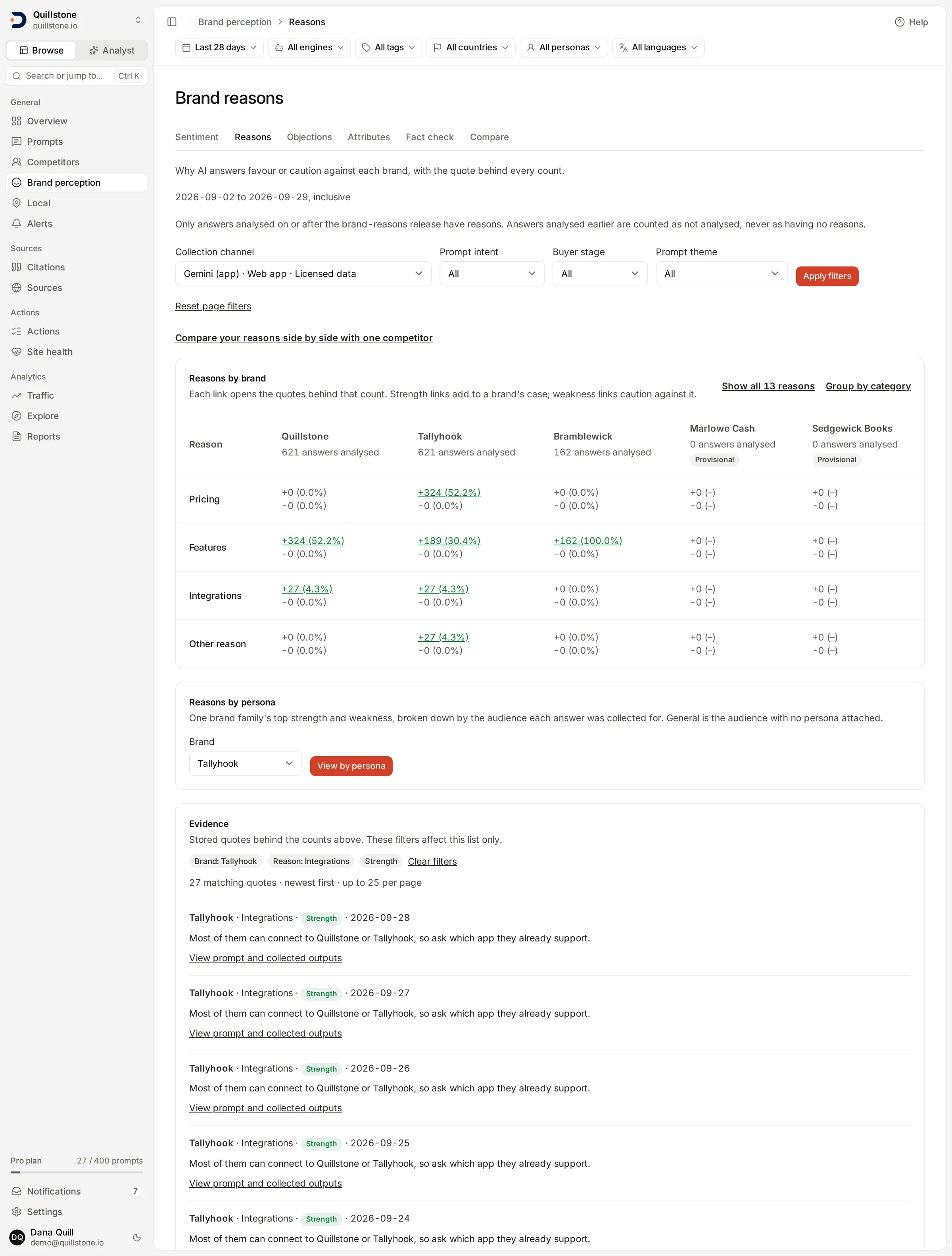Click Reset page filters link
Viewport: 952px width, 1256px height.
tap(213, 306)
